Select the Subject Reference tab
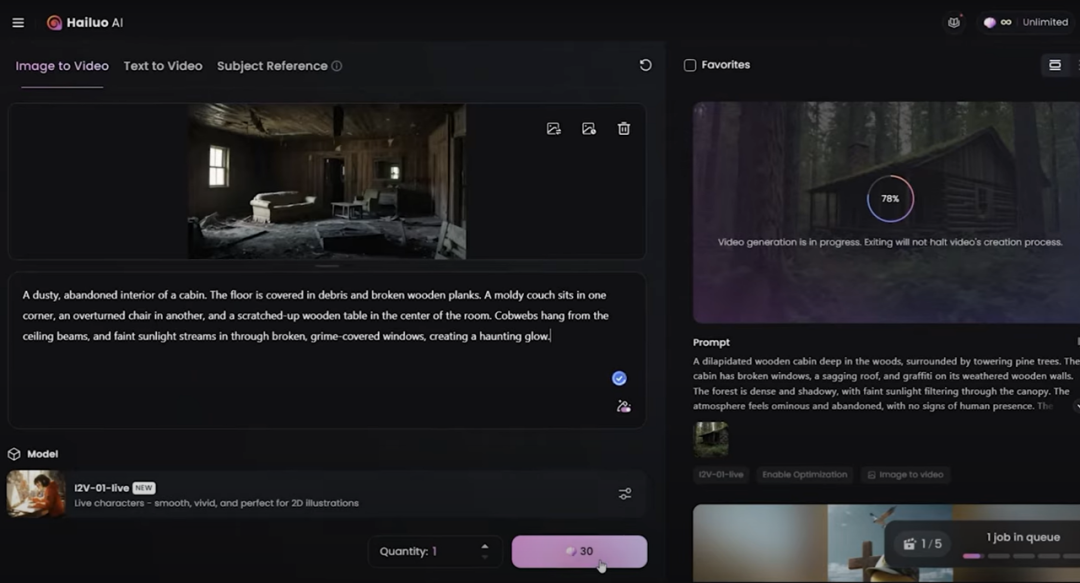The width and height of the screenshot is (1080, 583). pos(272,66)
